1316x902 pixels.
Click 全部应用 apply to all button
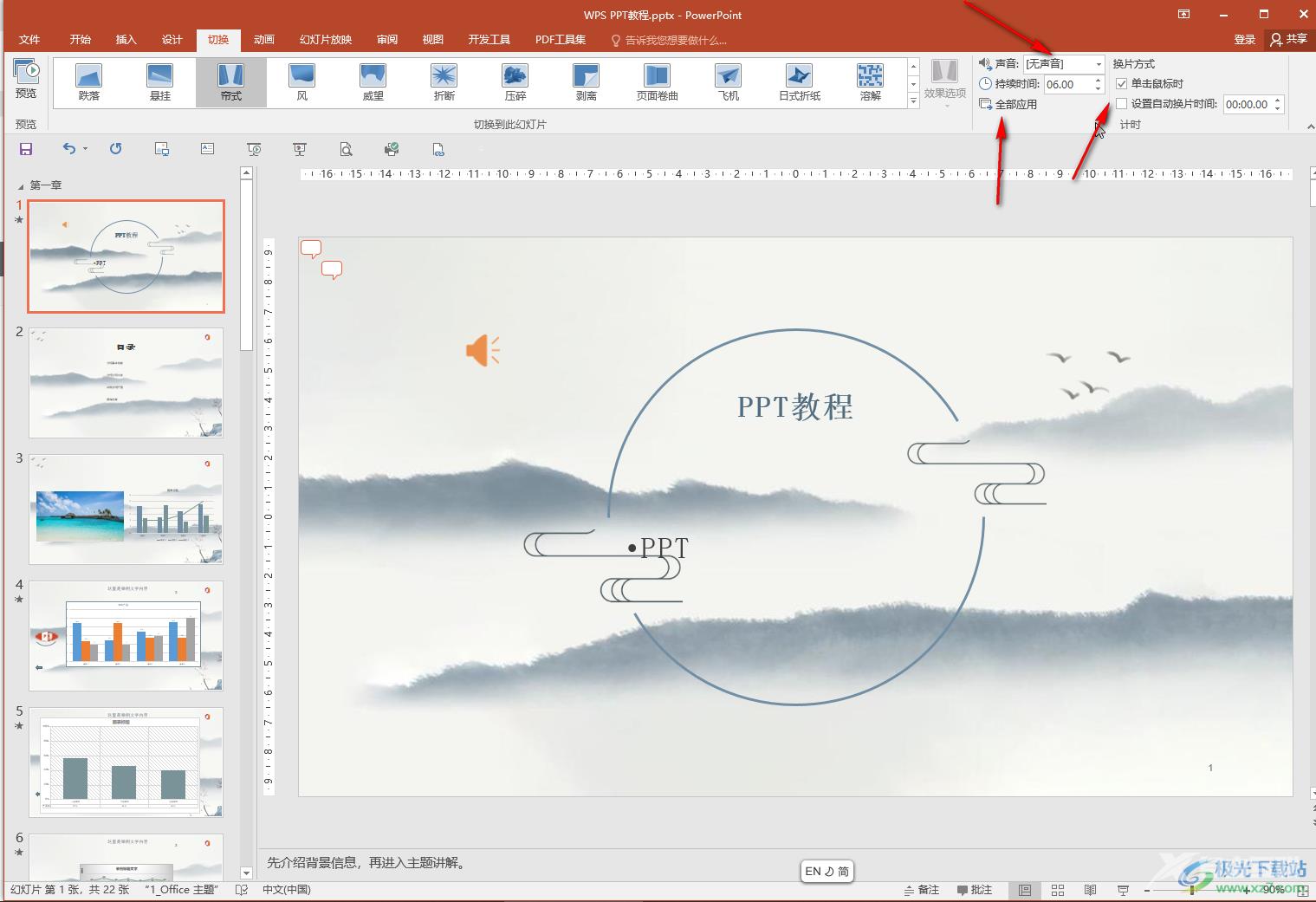pos(1008,104)
